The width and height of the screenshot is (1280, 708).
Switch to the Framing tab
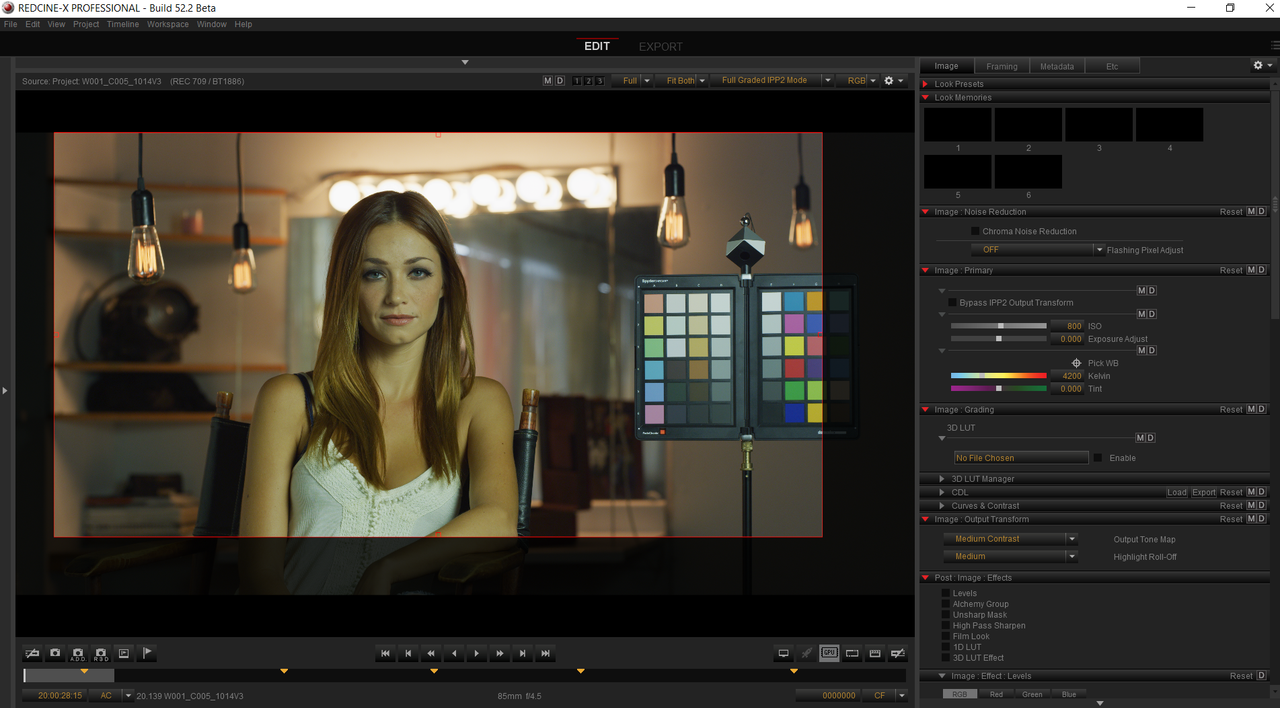[1001, 66]
